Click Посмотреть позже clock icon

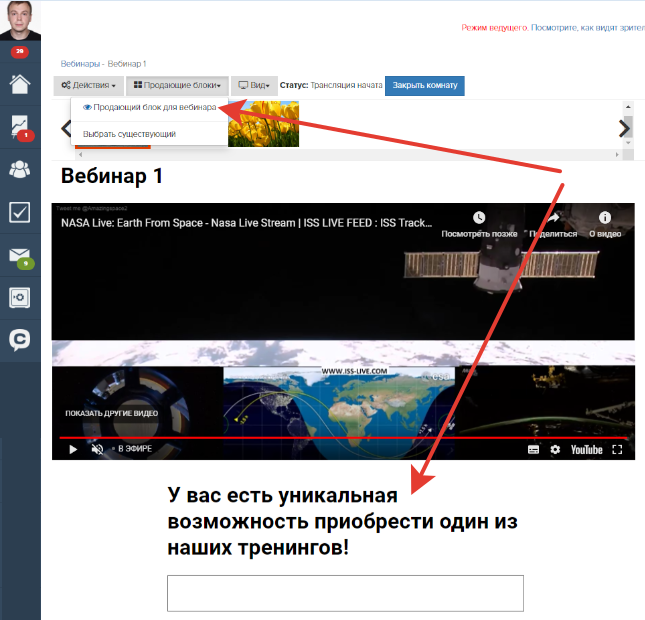(x=479, y=217)
